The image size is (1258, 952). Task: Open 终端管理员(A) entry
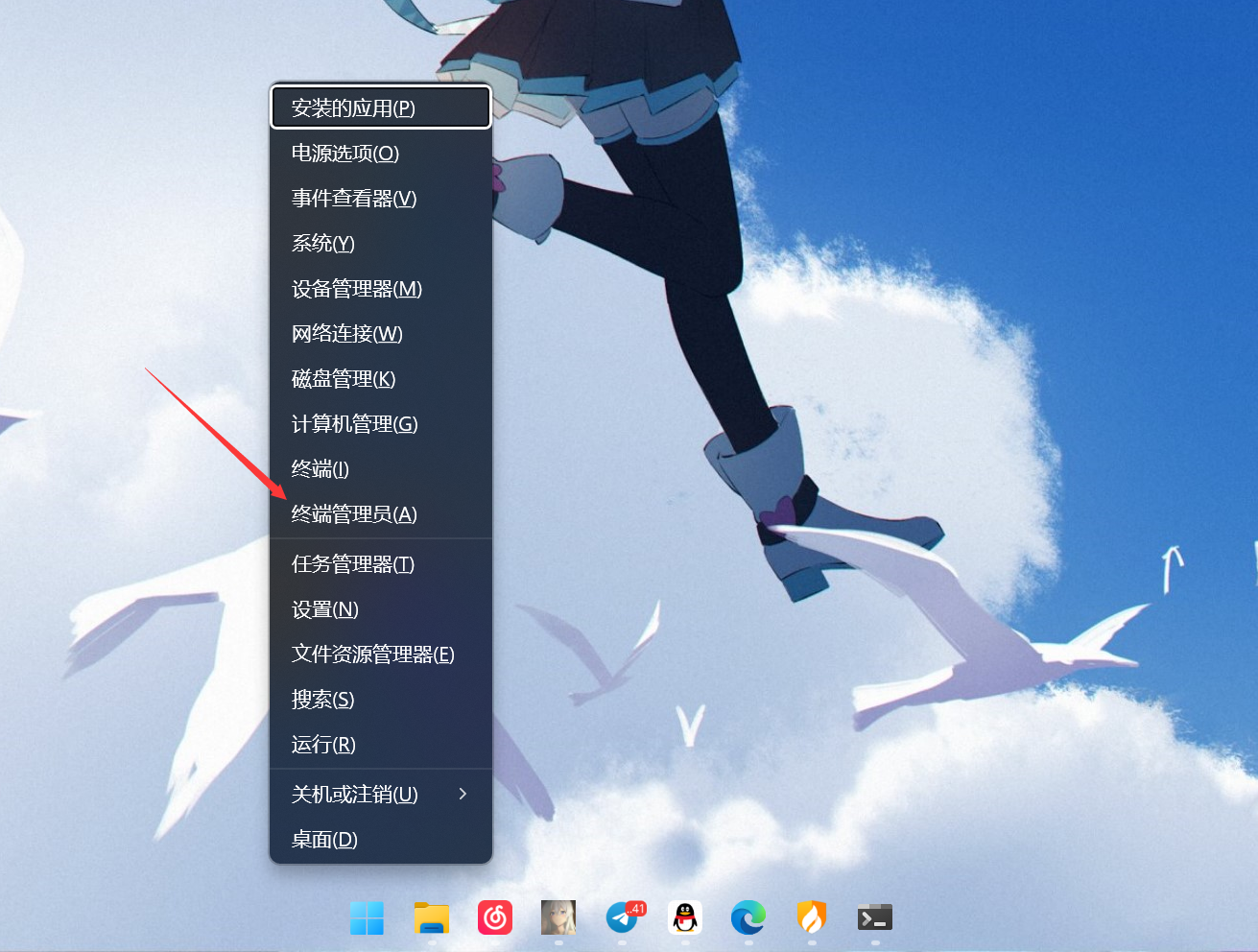pos(381,514)
